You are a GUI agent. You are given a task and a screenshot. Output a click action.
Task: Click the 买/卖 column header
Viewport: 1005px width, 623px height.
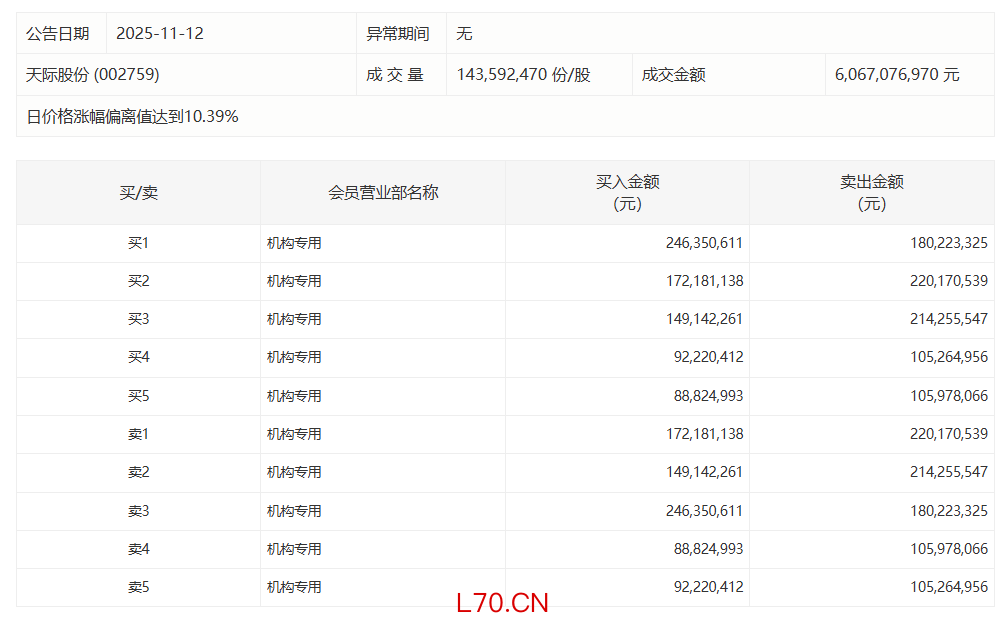[x=138, y=192]
